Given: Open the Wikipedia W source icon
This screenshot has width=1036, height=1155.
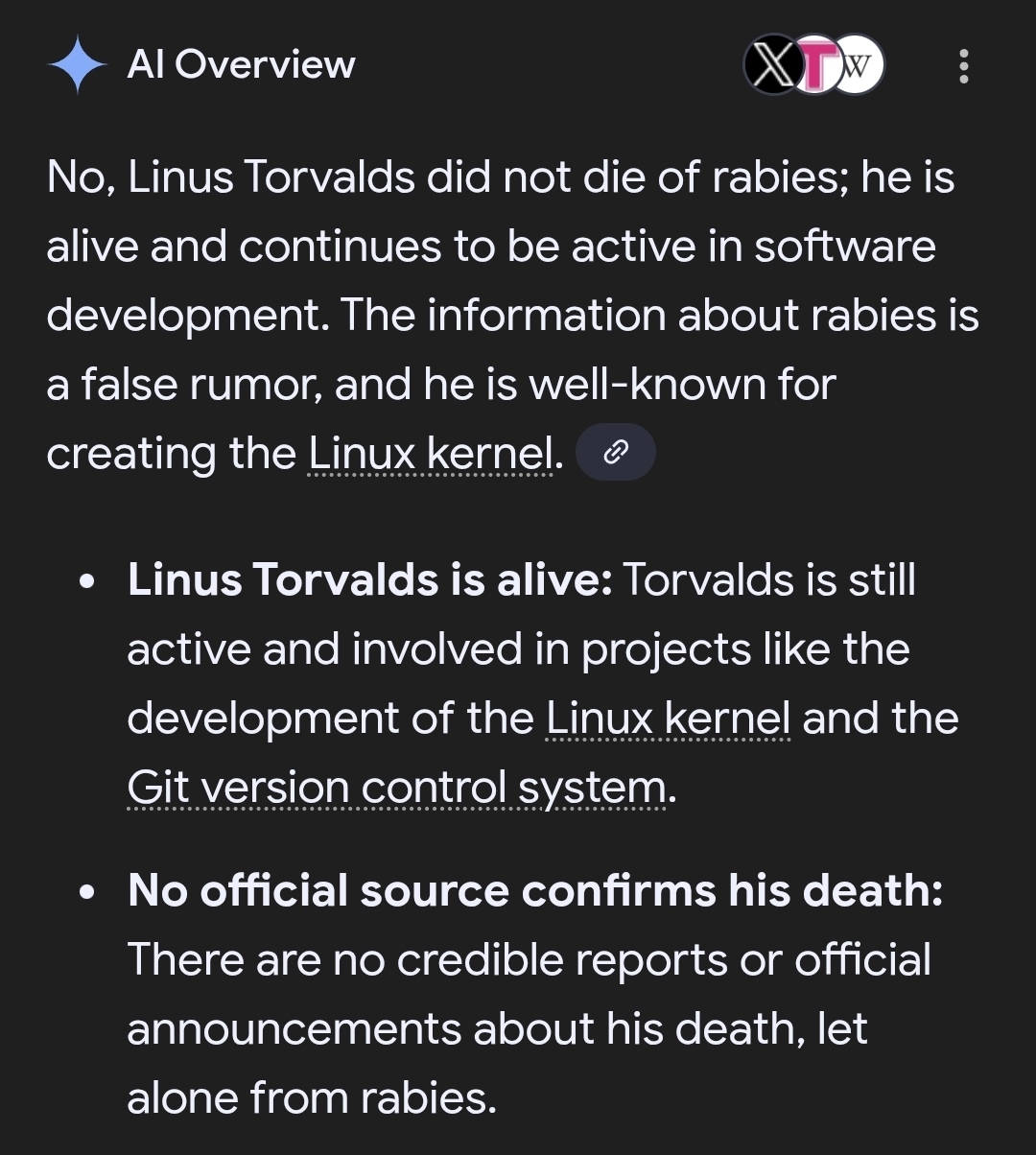Looking at the screenshot, I should [859, 66].
